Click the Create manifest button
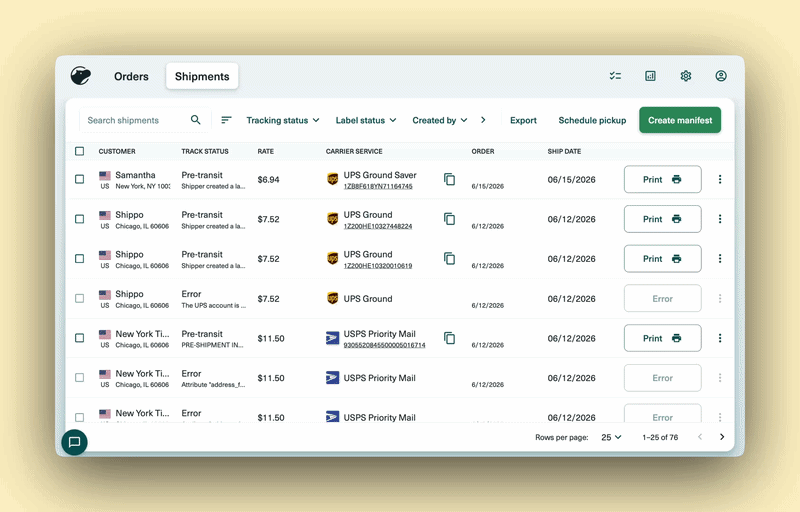Screen dimensions: 800x512 click(680, 120)
